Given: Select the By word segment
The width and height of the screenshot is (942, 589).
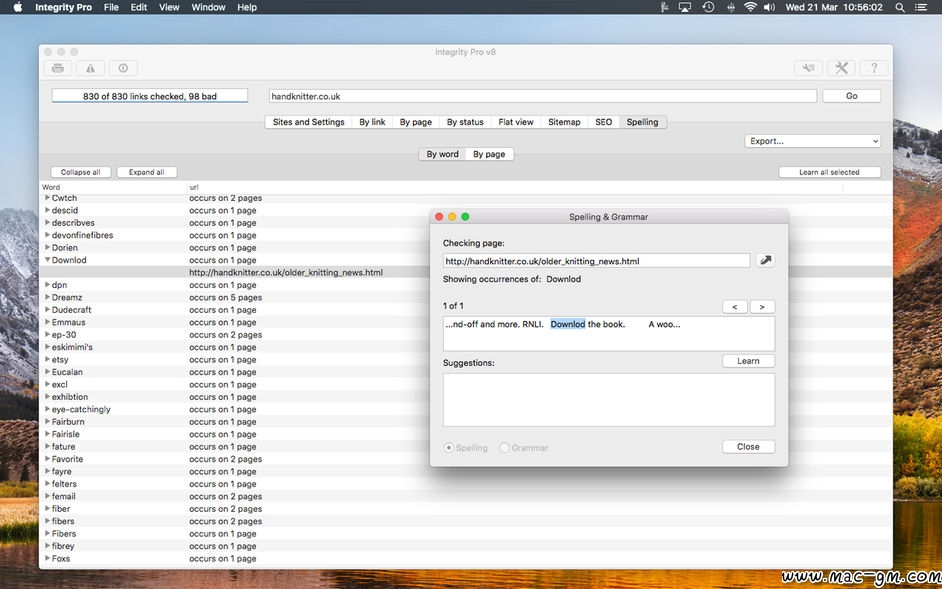Looking at the screenshot, I should click(443, 154).
